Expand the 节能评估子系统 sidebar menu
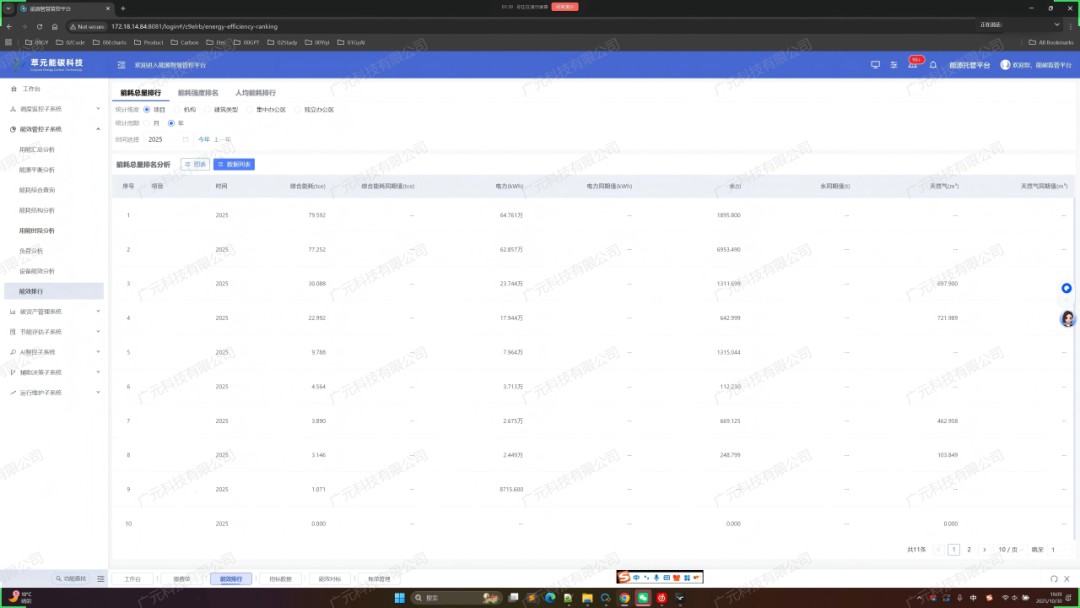 pos(54,331)
